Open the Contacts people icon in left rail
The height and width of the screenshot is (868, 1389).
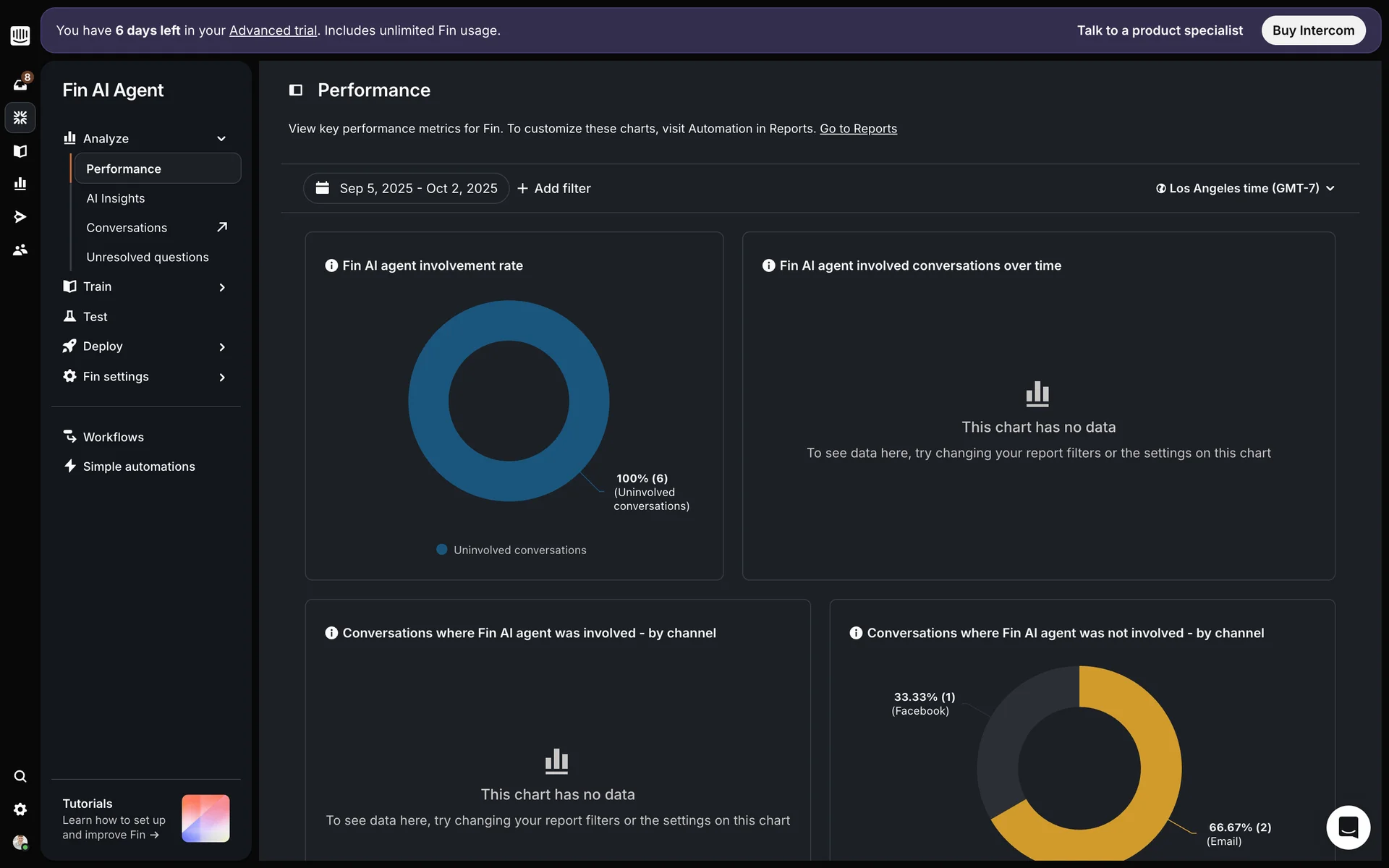click(20, 250)
